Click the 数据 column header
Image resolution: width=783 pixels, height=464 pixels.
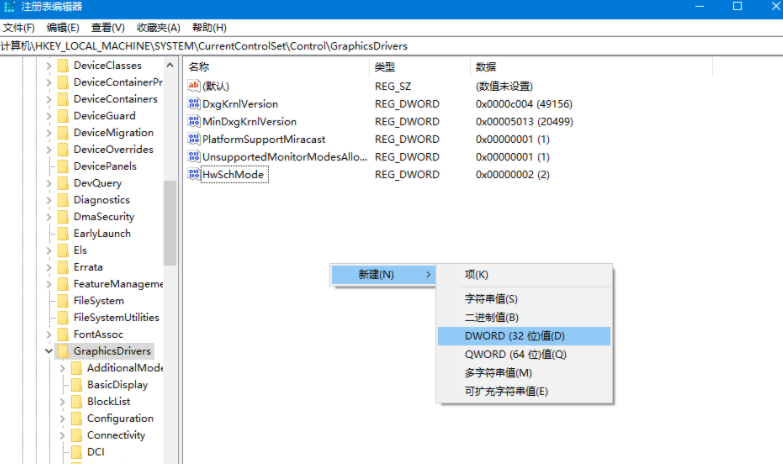[x=591, y=67]
